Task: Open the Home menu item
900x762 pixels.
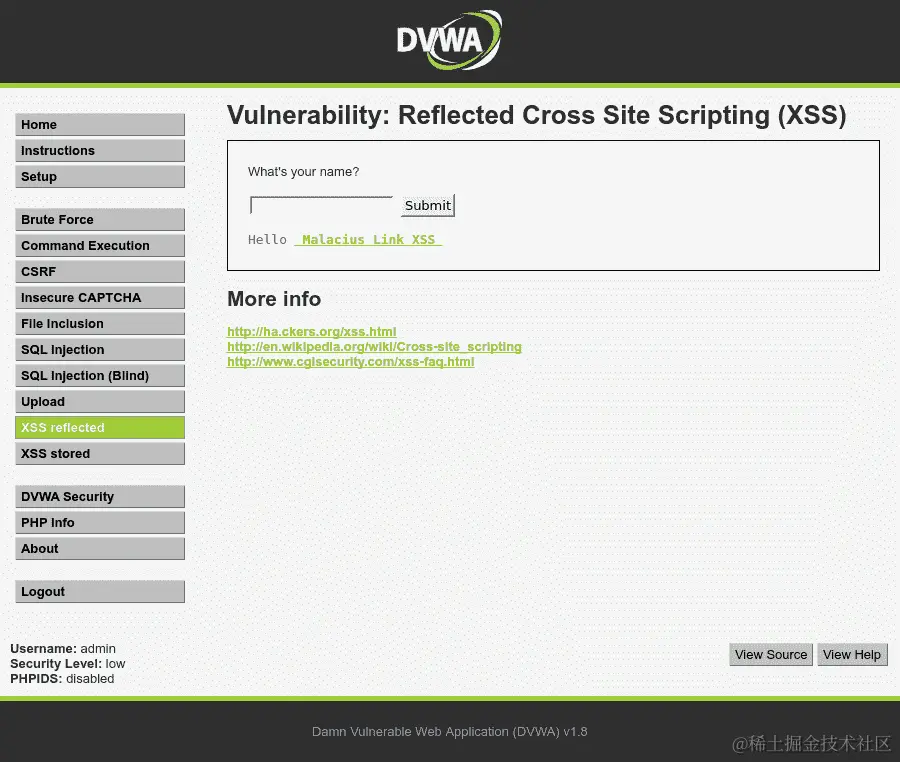Action: tap(100, 125)
